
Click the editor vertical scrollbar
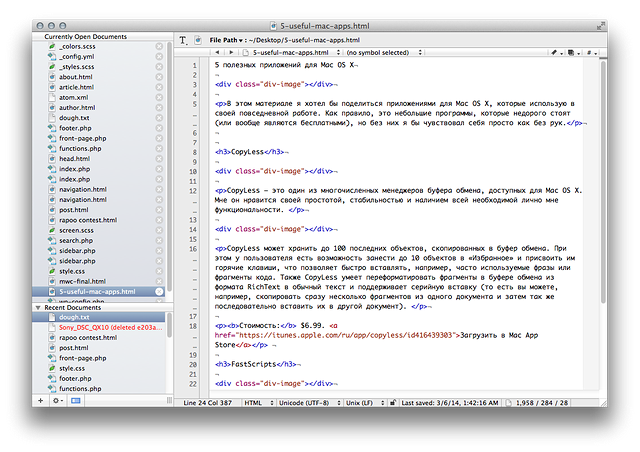pyautogui.click(x=603, y=181)
